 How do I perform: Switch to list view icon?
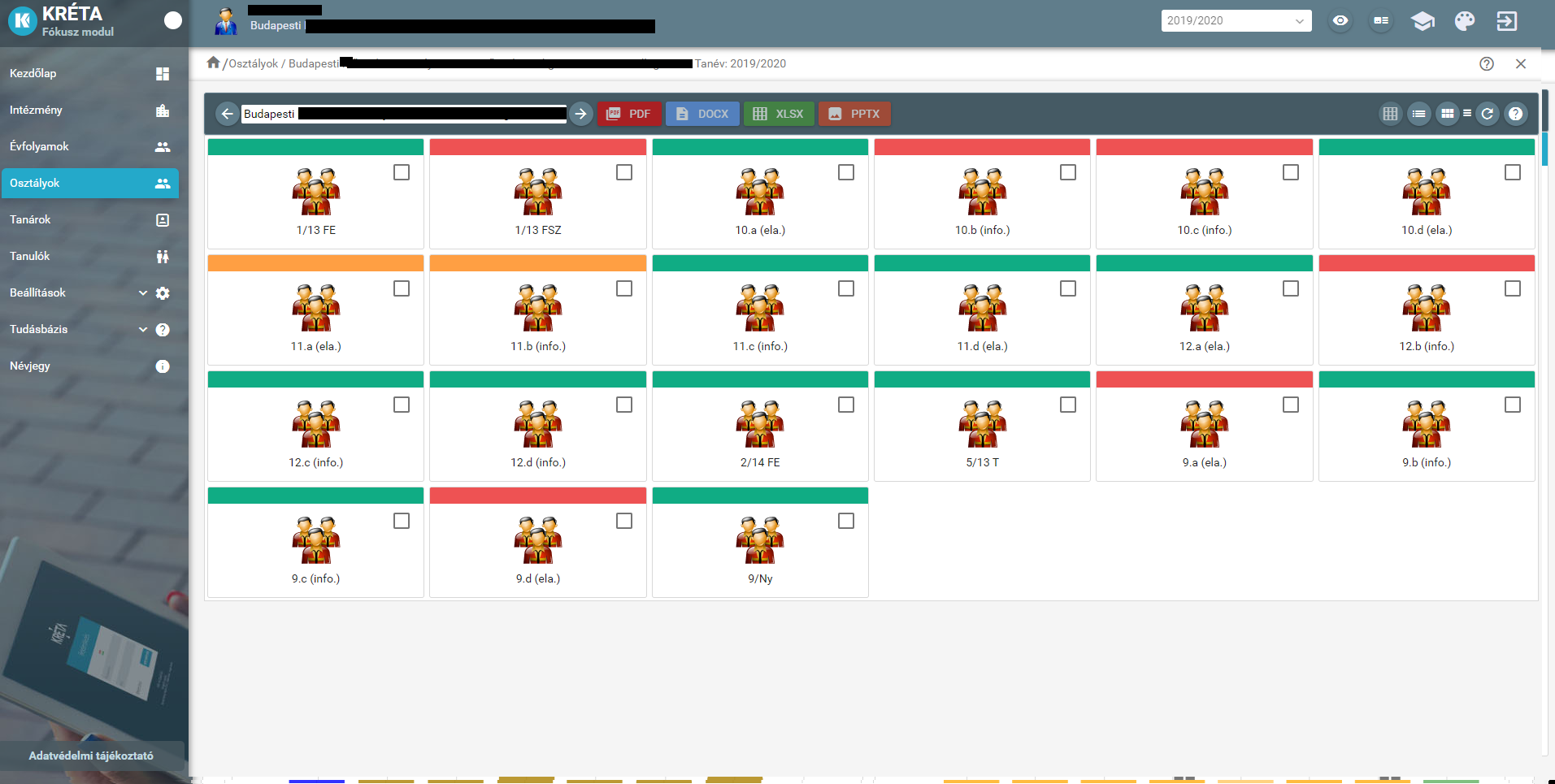(1419, 114)
